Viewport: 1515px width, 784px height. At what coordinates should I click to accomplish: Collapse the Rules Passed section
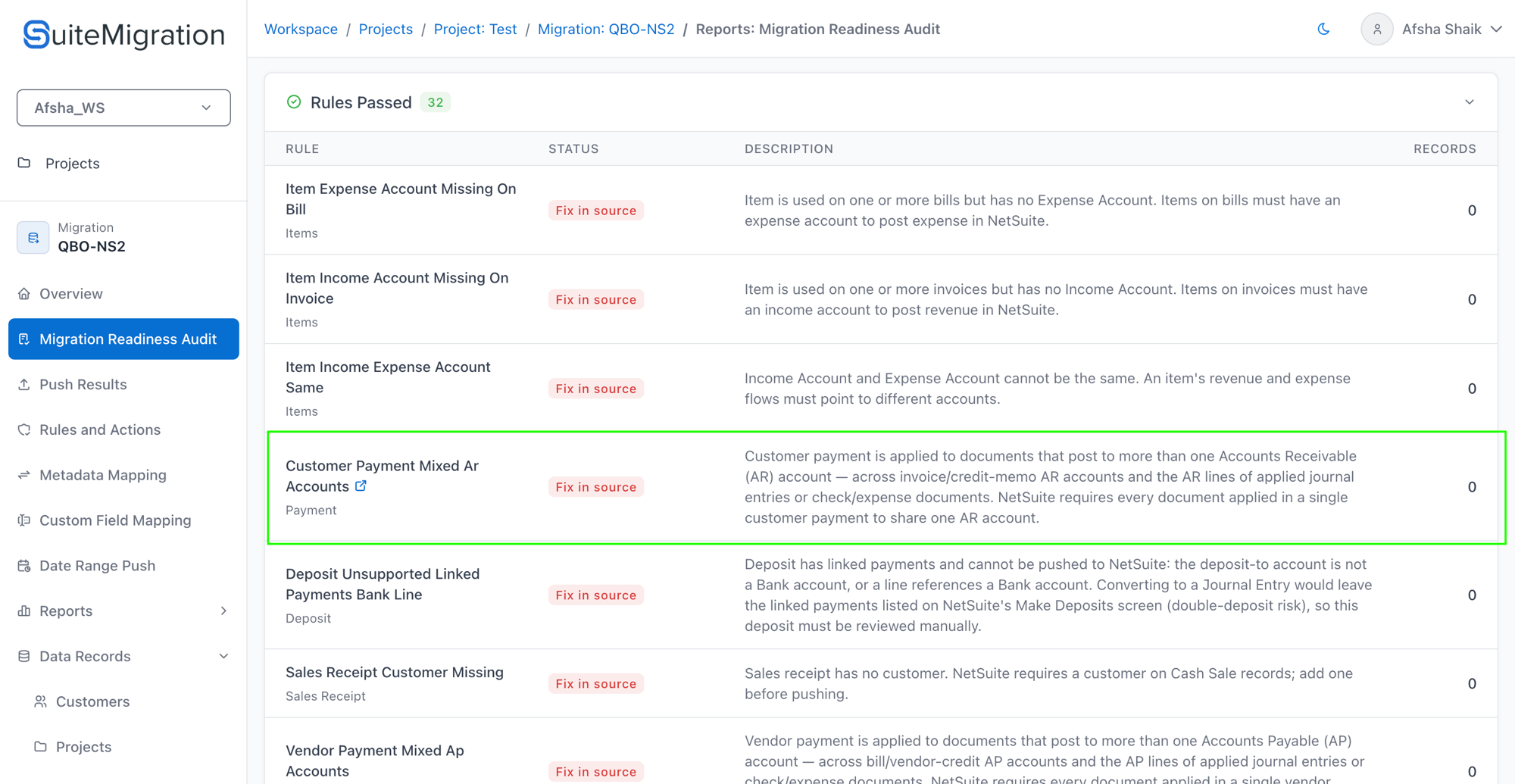[x=1469, y=102]
